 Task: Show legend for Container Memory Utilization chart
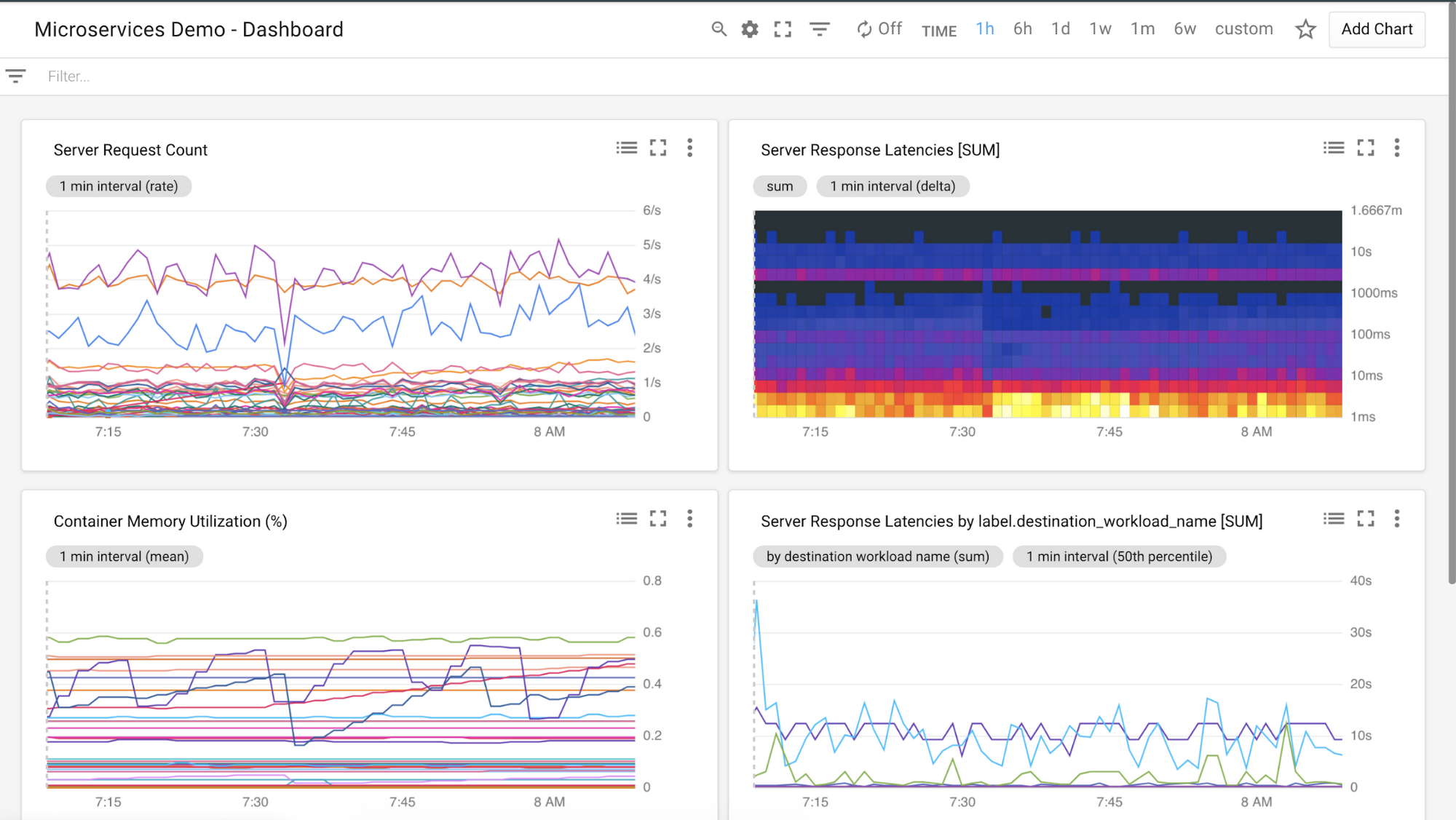(626, 518)
